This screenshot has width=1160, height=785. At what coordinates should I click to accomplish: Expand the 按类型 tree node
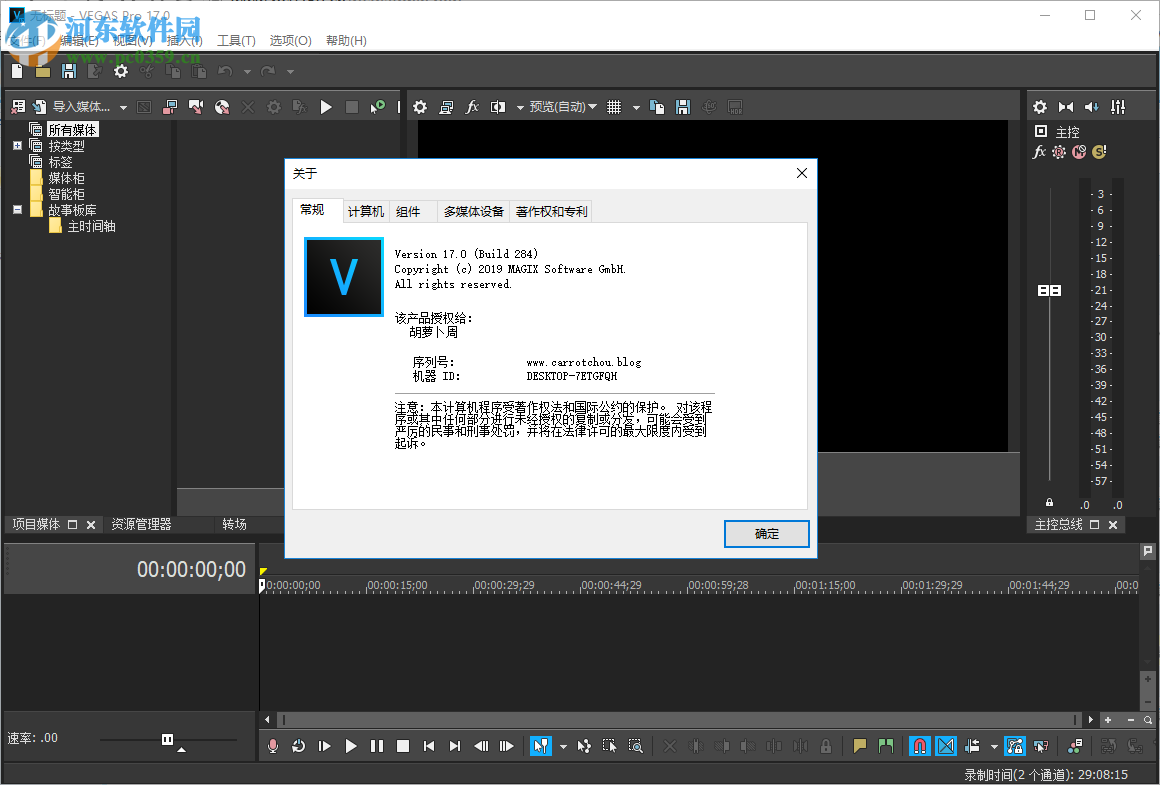(x=17, y=144)
